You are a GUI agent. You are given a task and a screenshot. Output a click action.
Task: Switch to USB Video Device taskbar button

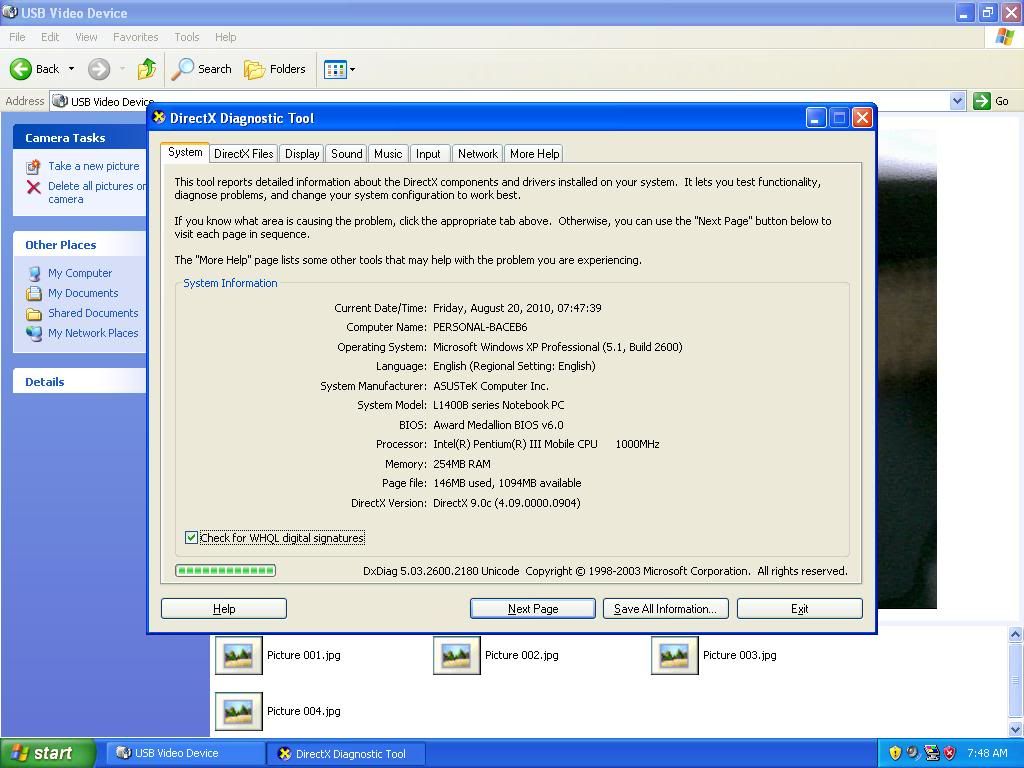pyautogui.click(x=186, y=753)
